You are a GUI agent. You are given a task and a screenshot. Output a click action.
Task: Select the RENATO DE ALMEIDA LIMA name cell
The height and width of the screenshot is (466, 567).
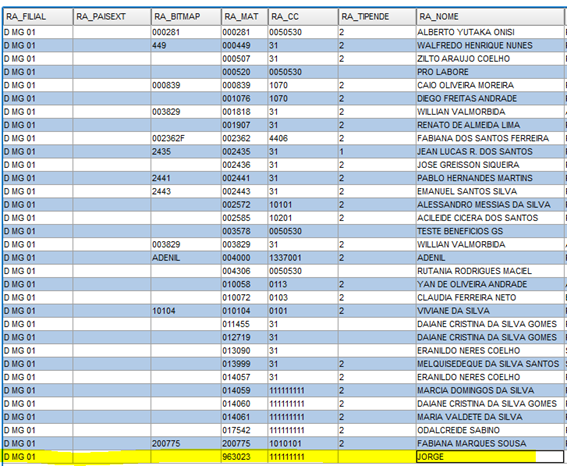(x=490, y=125)
